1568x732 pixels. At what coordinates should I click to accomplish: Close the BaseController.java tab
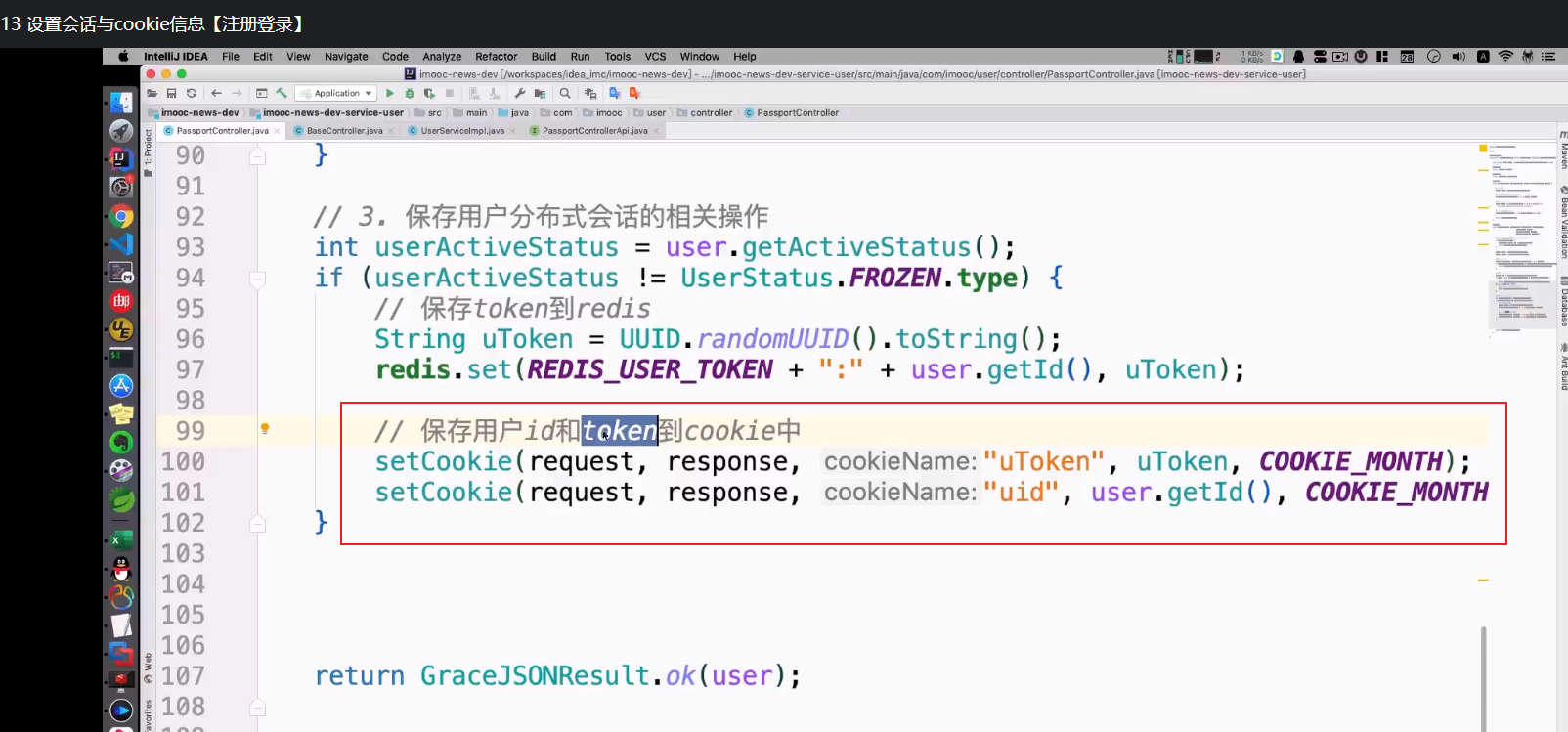(391, 131)
